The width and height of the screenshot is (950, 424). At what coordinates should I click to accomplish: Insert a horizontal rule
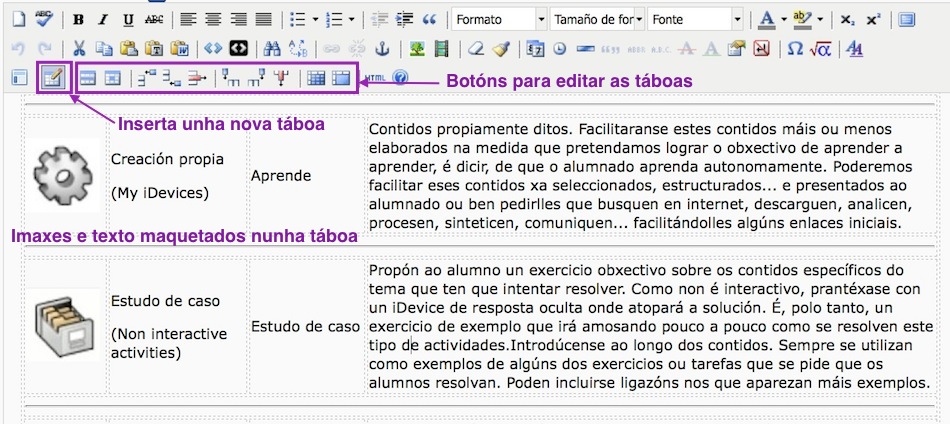[x=586, y=48]
